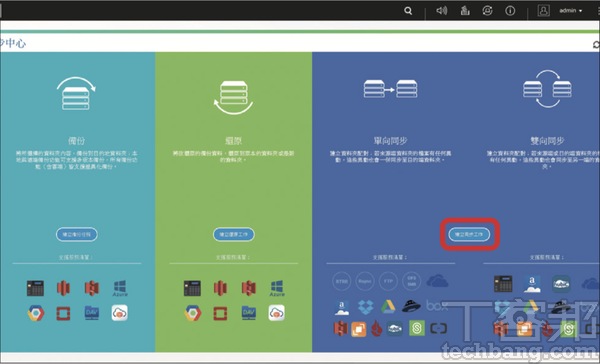Select NAS device icon in Backup panel
This screenshot has height=364, width=600.
pos(35,288)
